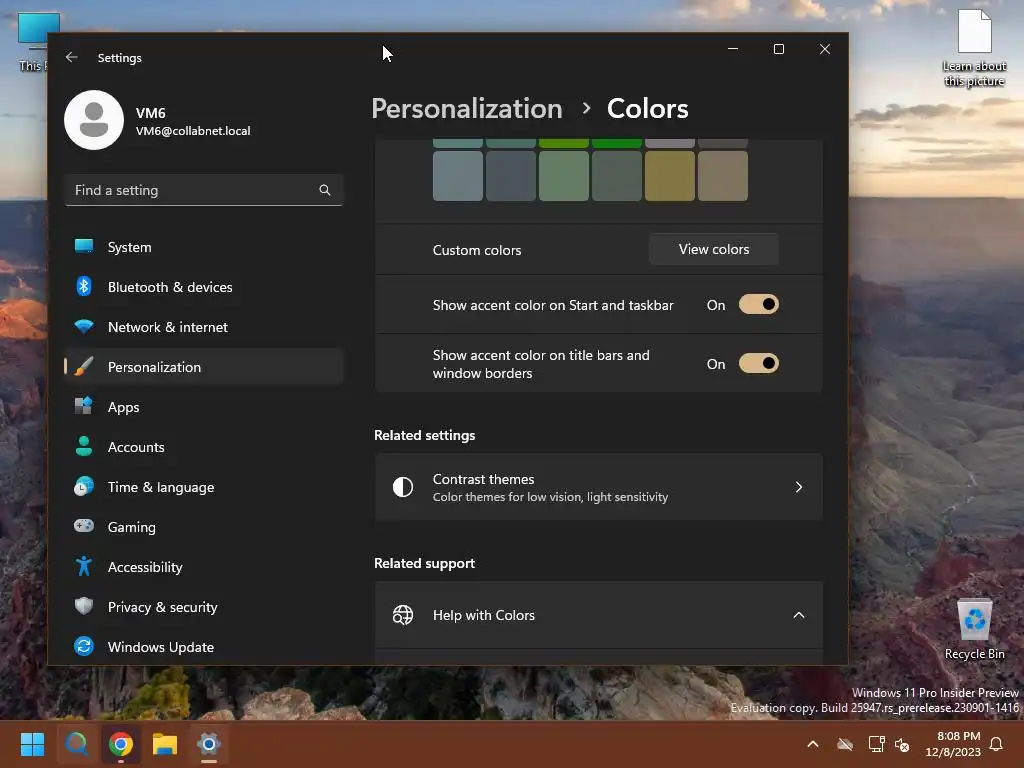Focus the Find a setting field
The height and width of the screenshot is (768, 1024).
pos(204,190)
